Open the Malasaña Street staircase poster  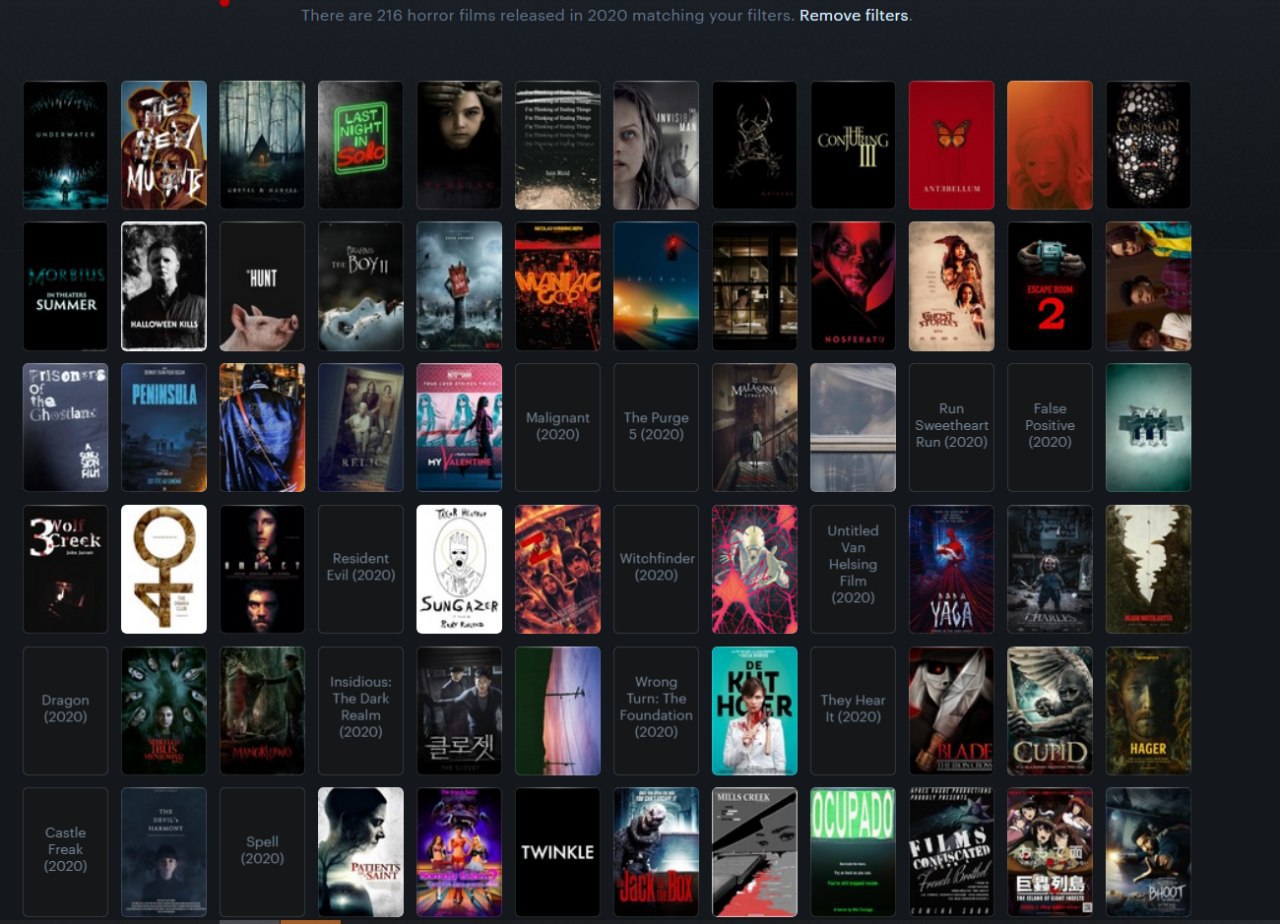755,427
